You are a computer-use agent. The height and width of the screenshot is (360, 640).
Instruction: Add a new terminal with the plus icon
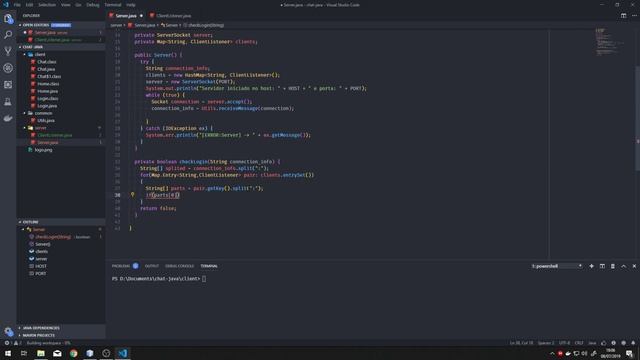pyautogui.click(x=591, y=266)
